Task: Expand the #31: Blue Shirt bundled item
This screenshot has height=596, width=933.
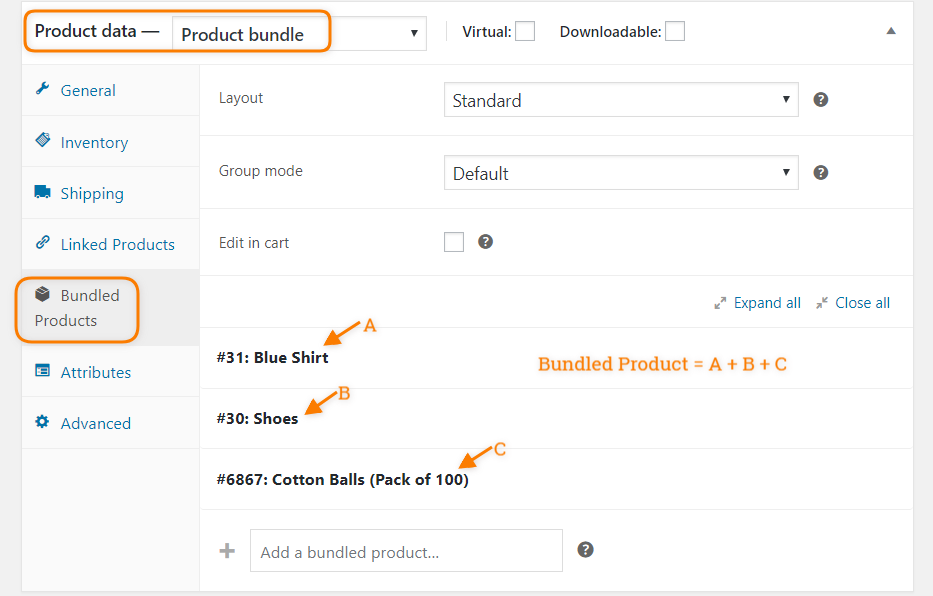Action: (x=556, y=358)
